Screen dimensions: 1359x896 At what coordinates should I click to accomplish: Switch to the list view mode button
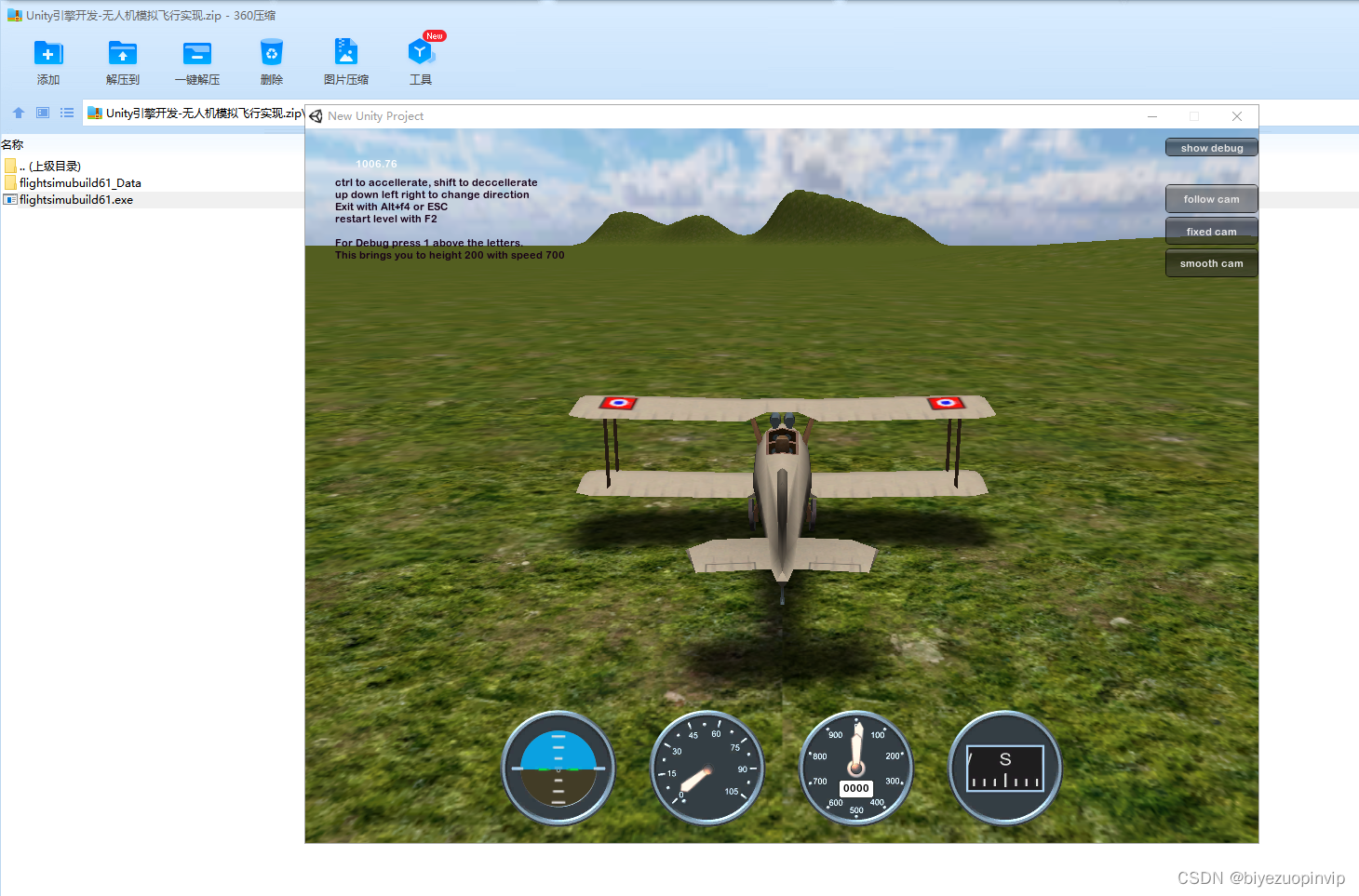[67, 113]
